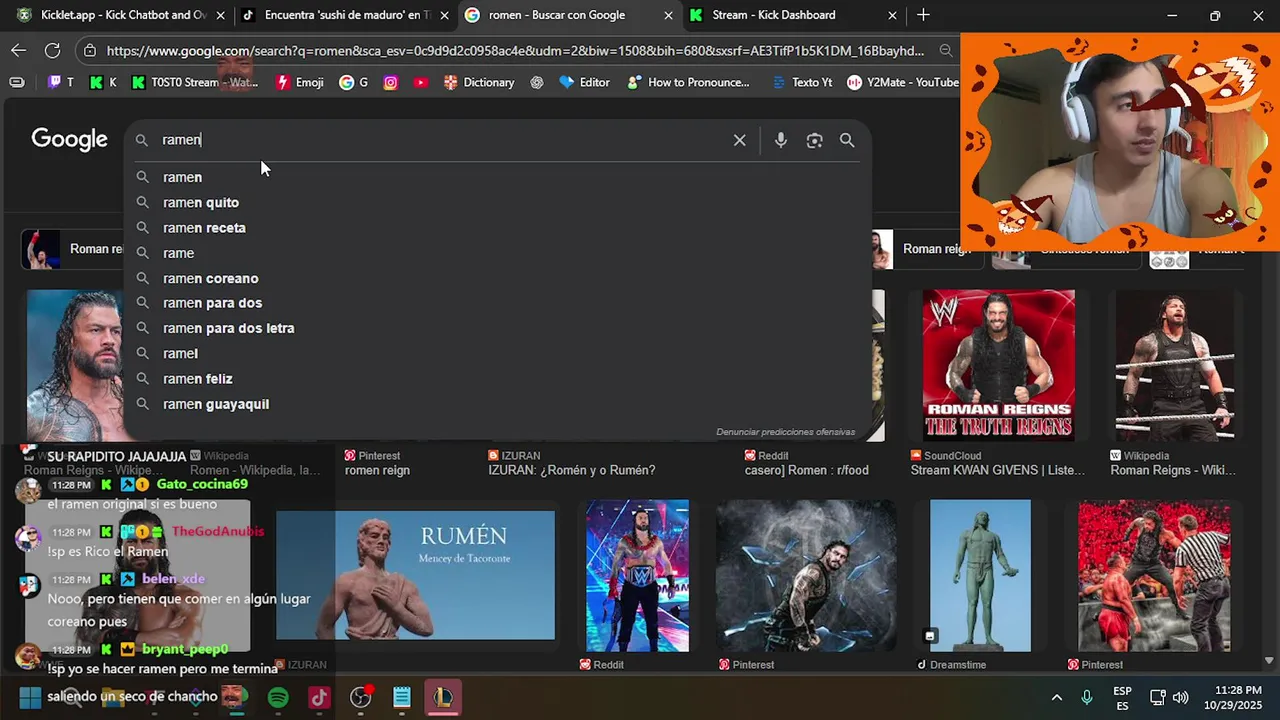Open Windows Start menu
1280x720 pixels.
30,697
